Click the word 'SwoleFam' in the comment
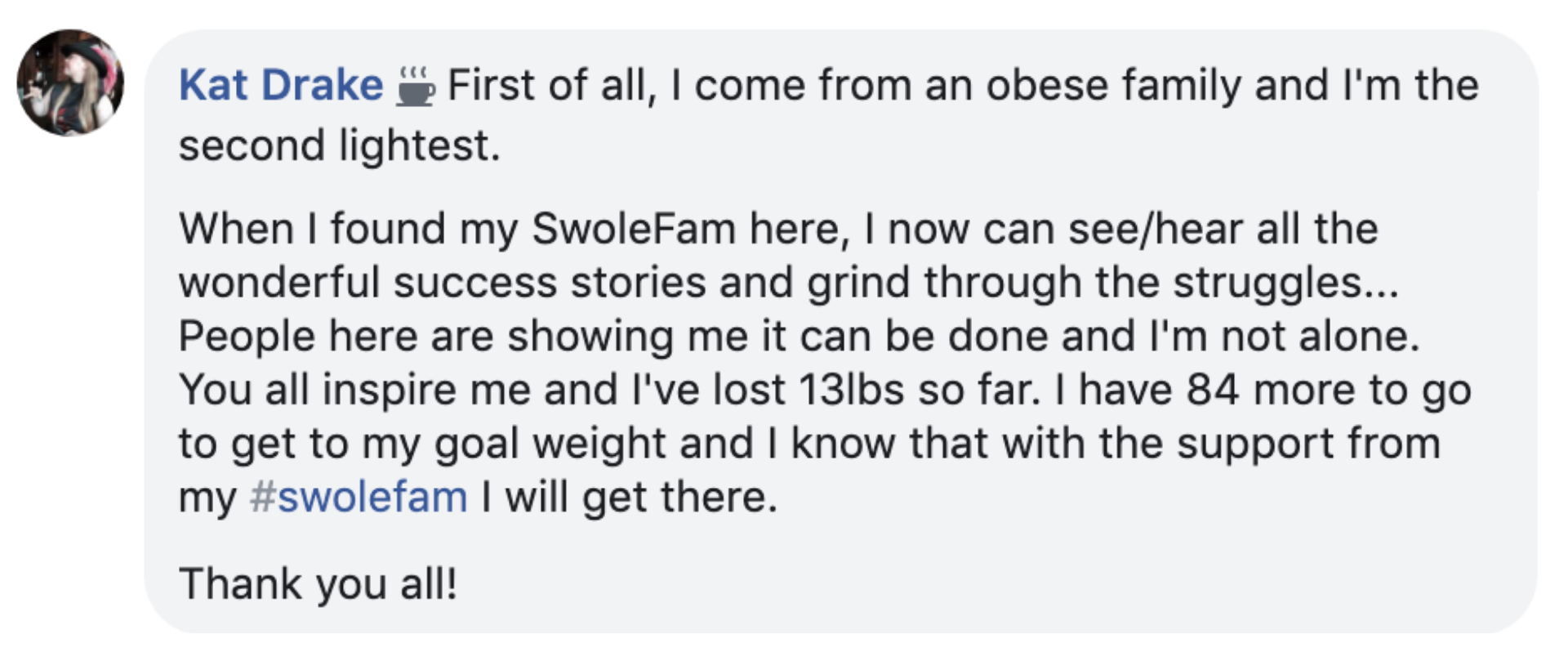The width and height of the screenshot is (1568, 661). pos(634,228)
